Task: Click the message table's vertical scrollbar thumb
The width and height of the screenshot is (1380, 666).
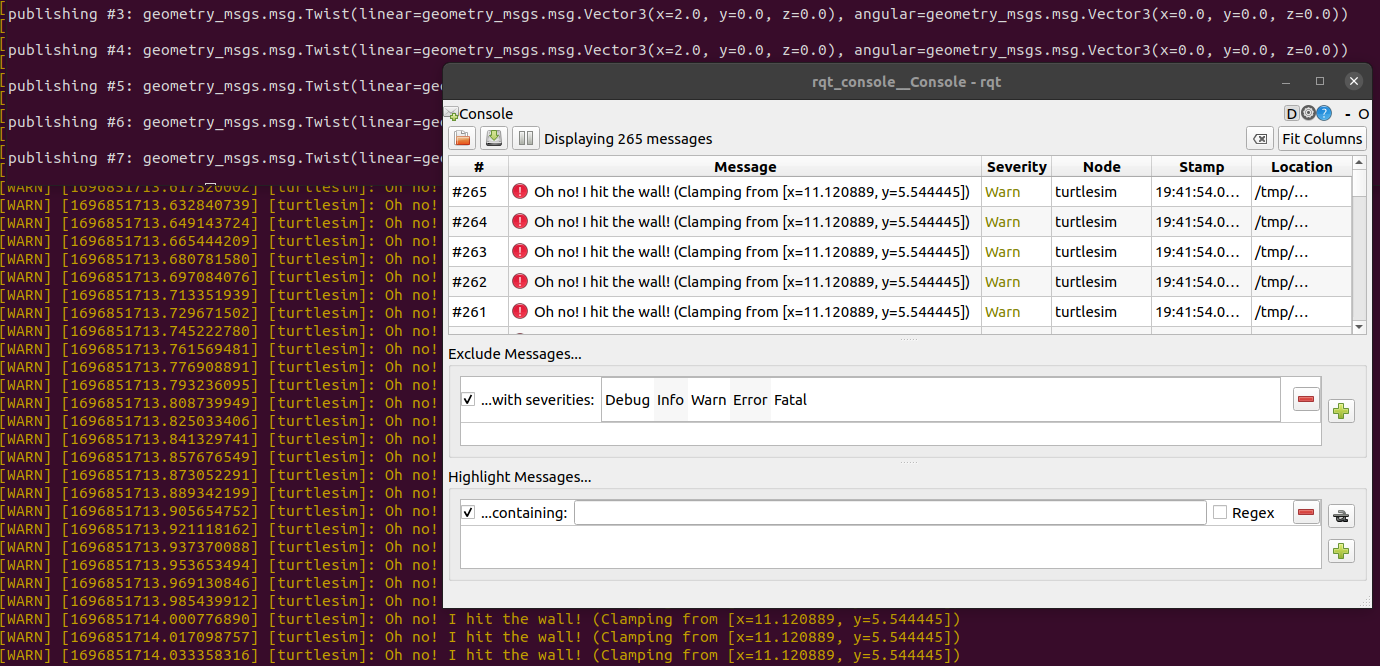Action: pyautogui.click(x=1359, y=183)
